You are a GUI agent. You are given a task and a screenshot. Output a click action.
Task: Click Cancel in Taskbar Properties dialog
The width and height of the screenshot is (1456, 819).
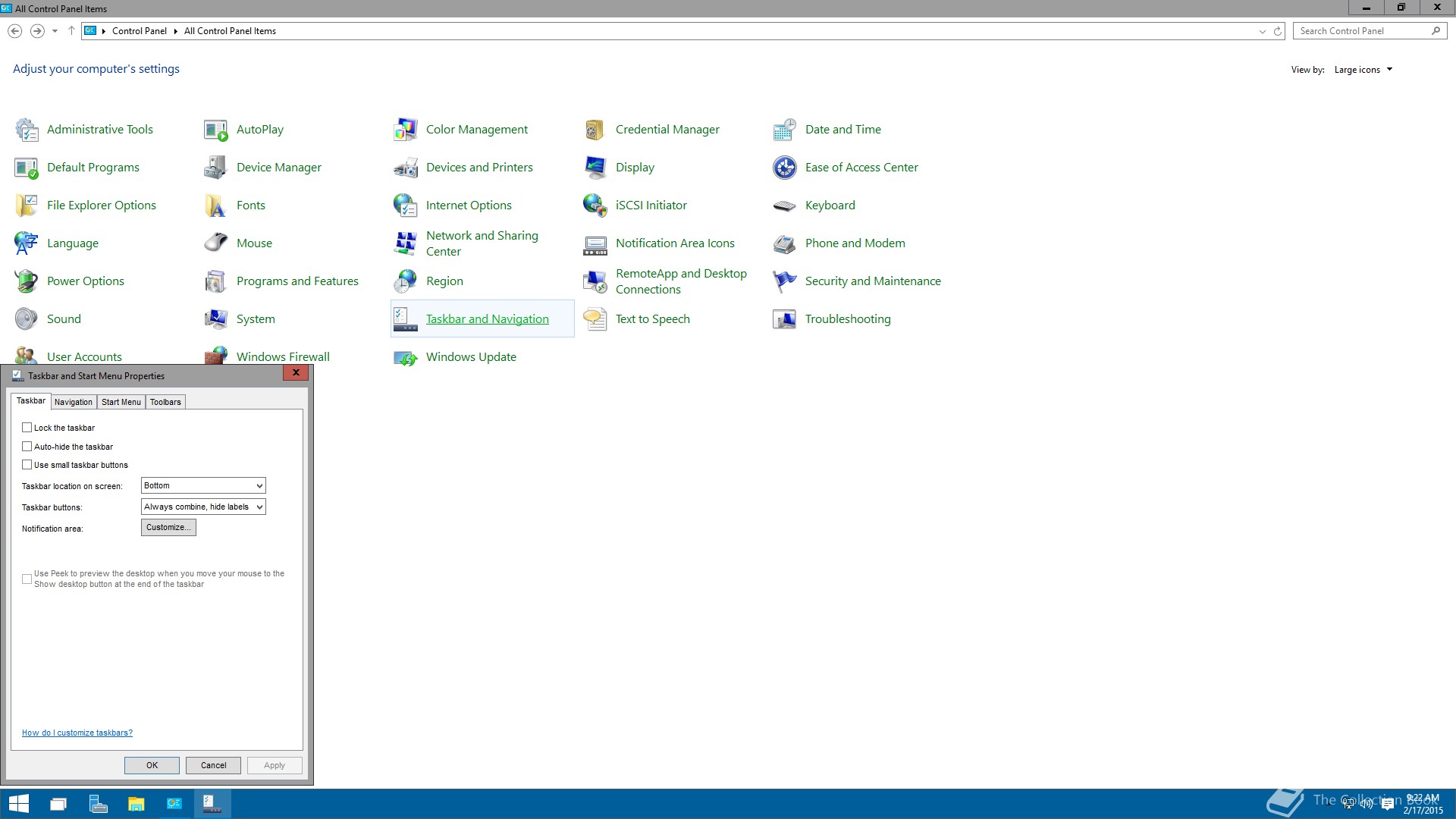[213, 765]
